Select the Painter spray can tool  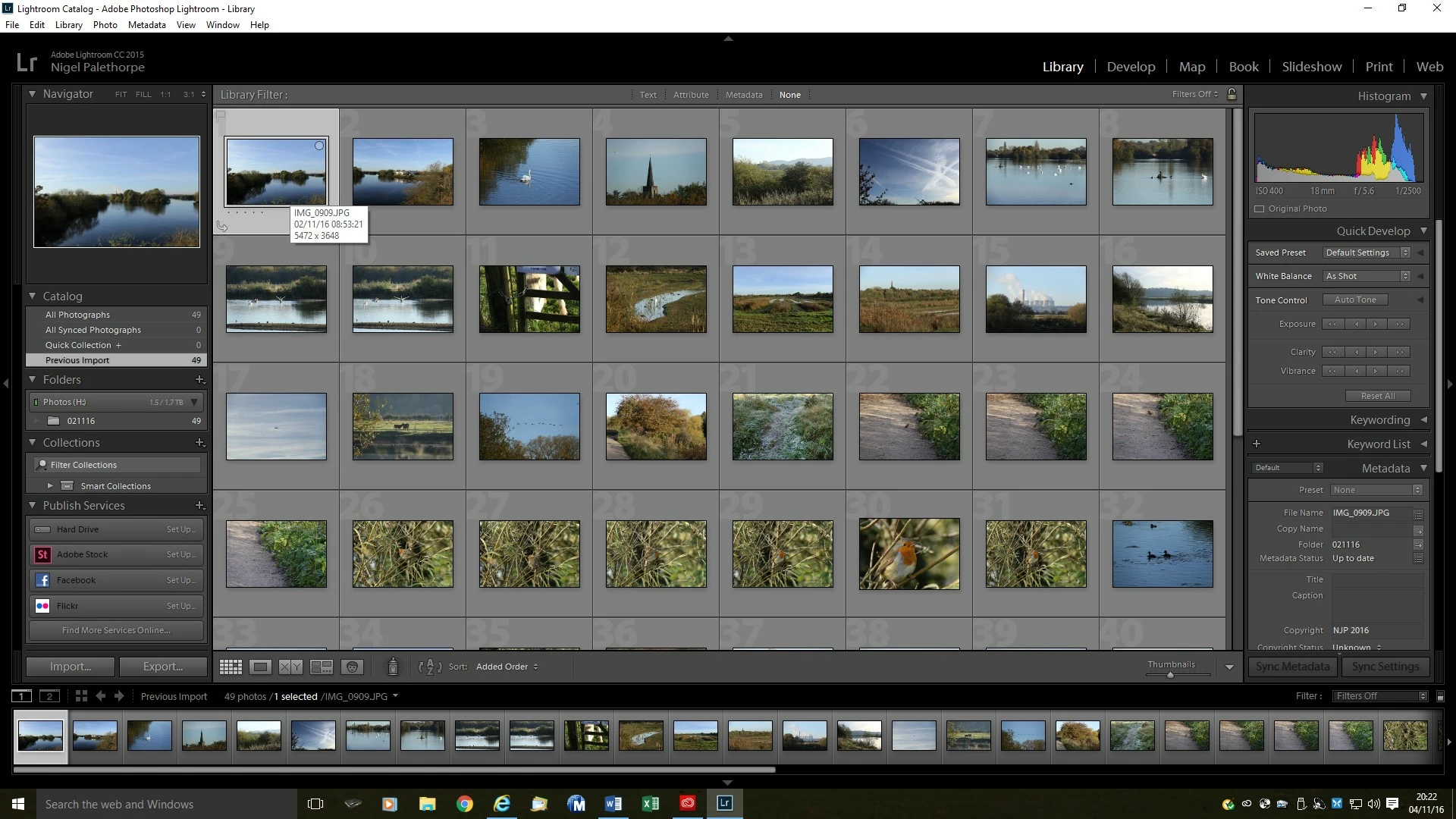click(x=393, y=667)
